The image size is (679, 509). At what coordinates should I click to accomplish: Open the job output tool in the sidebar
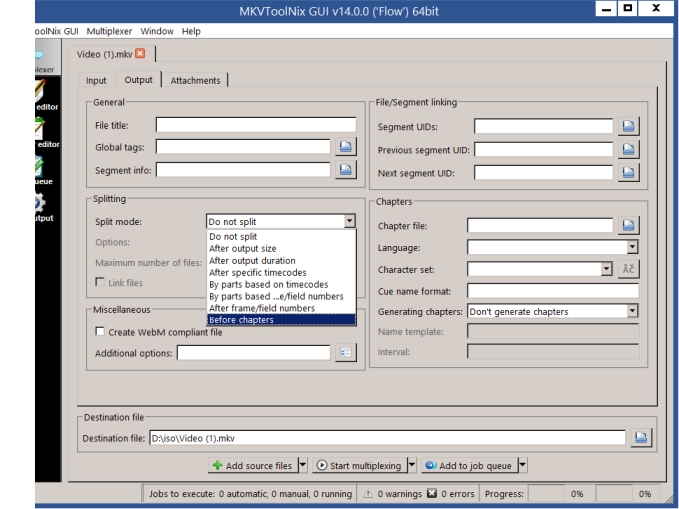pyautogui.click(x=43, y=207)
